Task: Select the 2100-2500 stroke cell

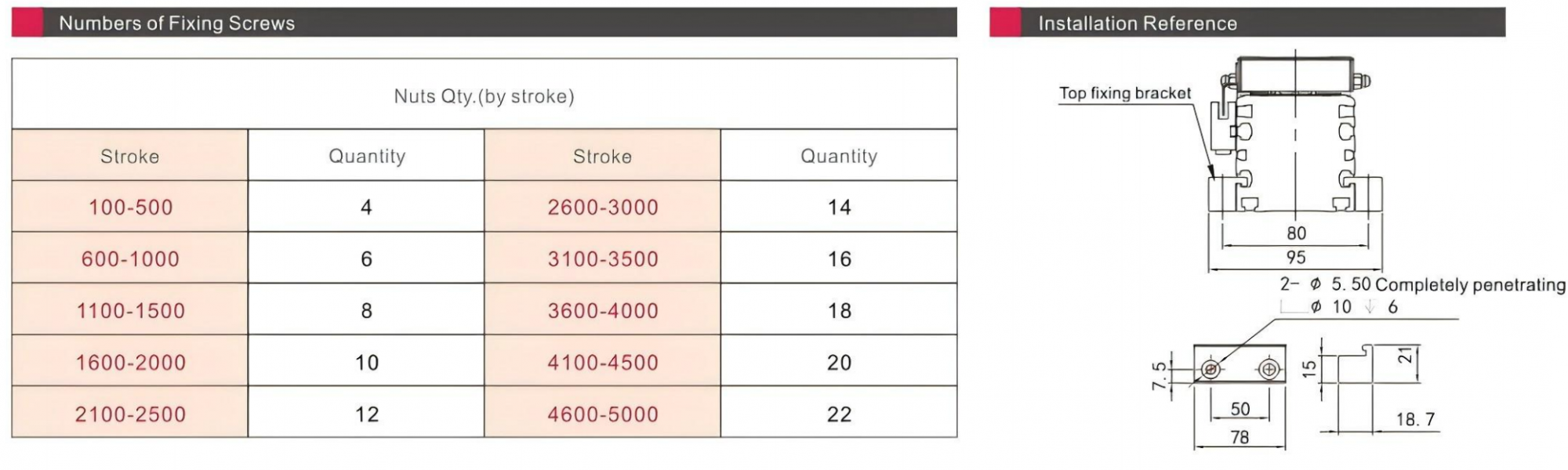Action: tap(130, 414)
